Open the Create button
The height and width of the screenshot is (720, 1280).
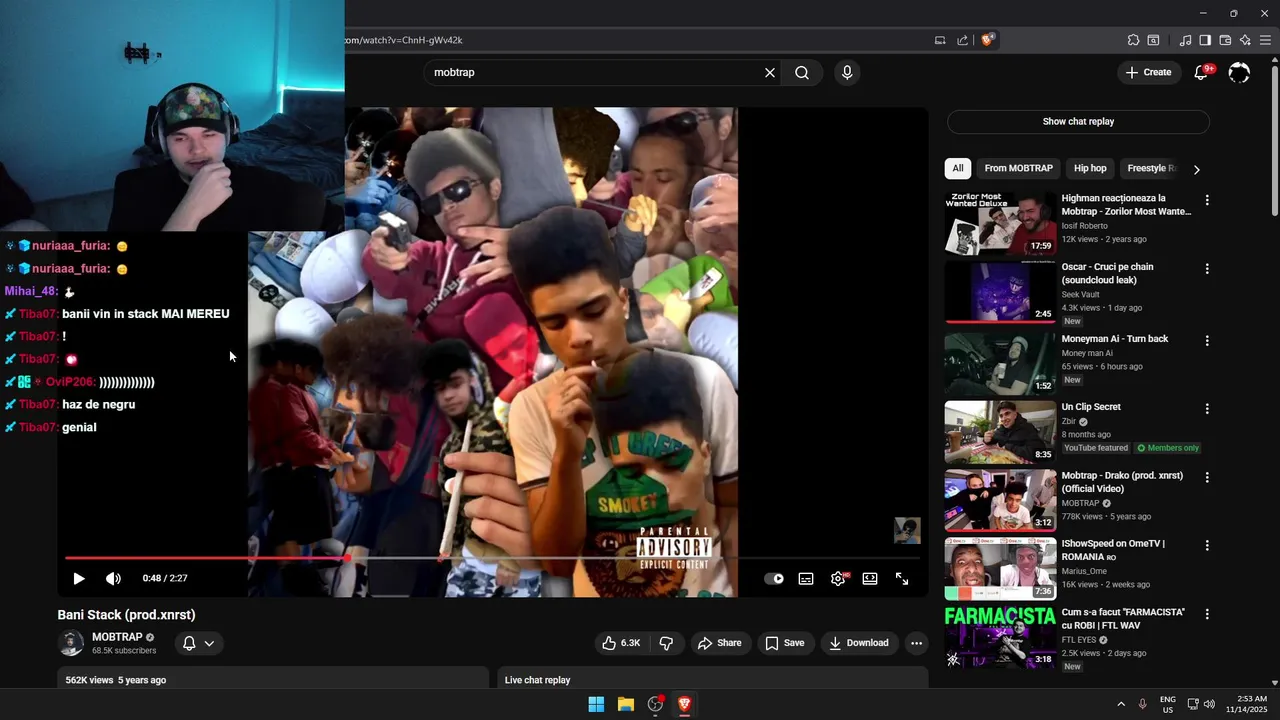[1148, 72]
